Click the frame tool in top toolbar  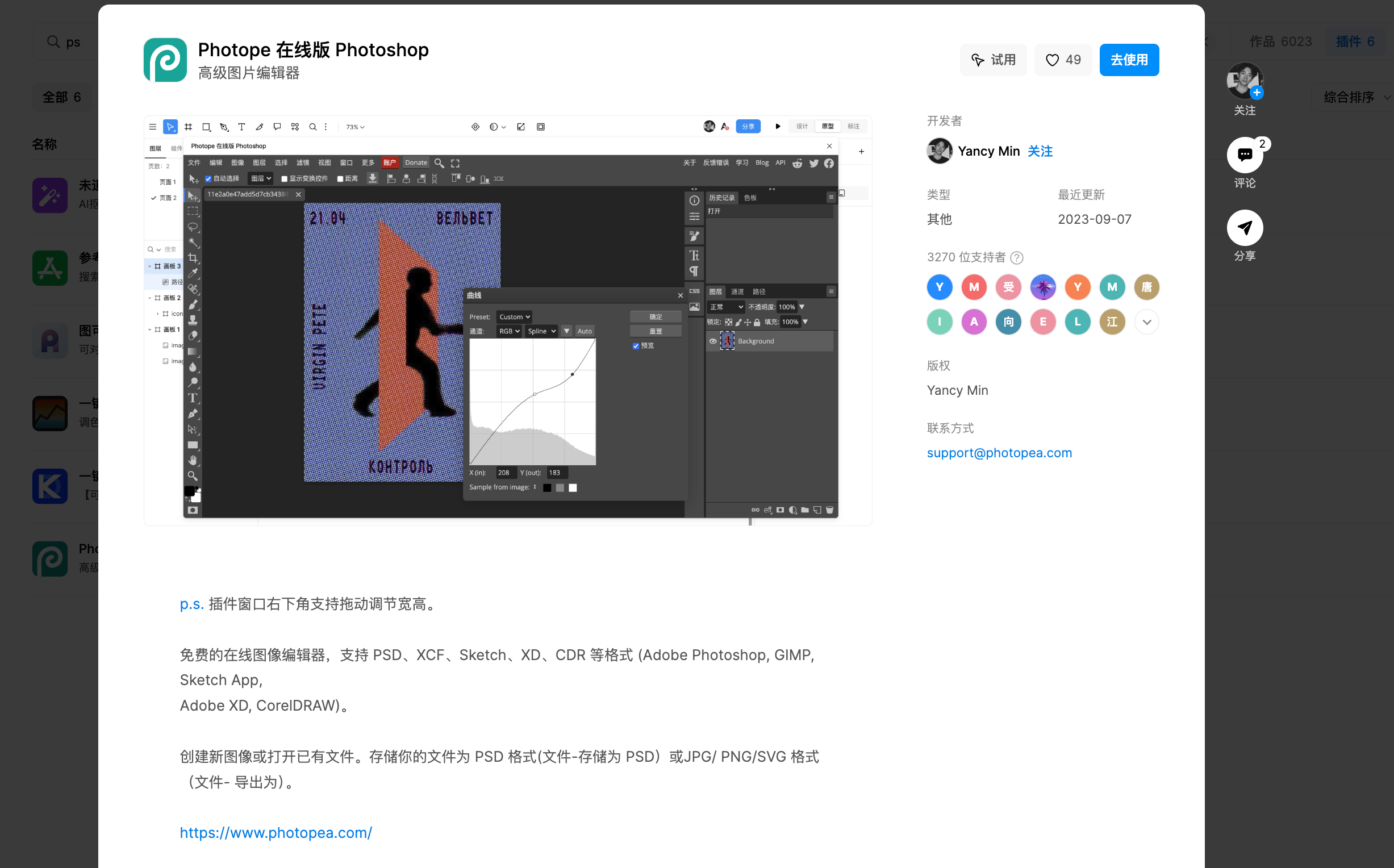tap(188, 127)
